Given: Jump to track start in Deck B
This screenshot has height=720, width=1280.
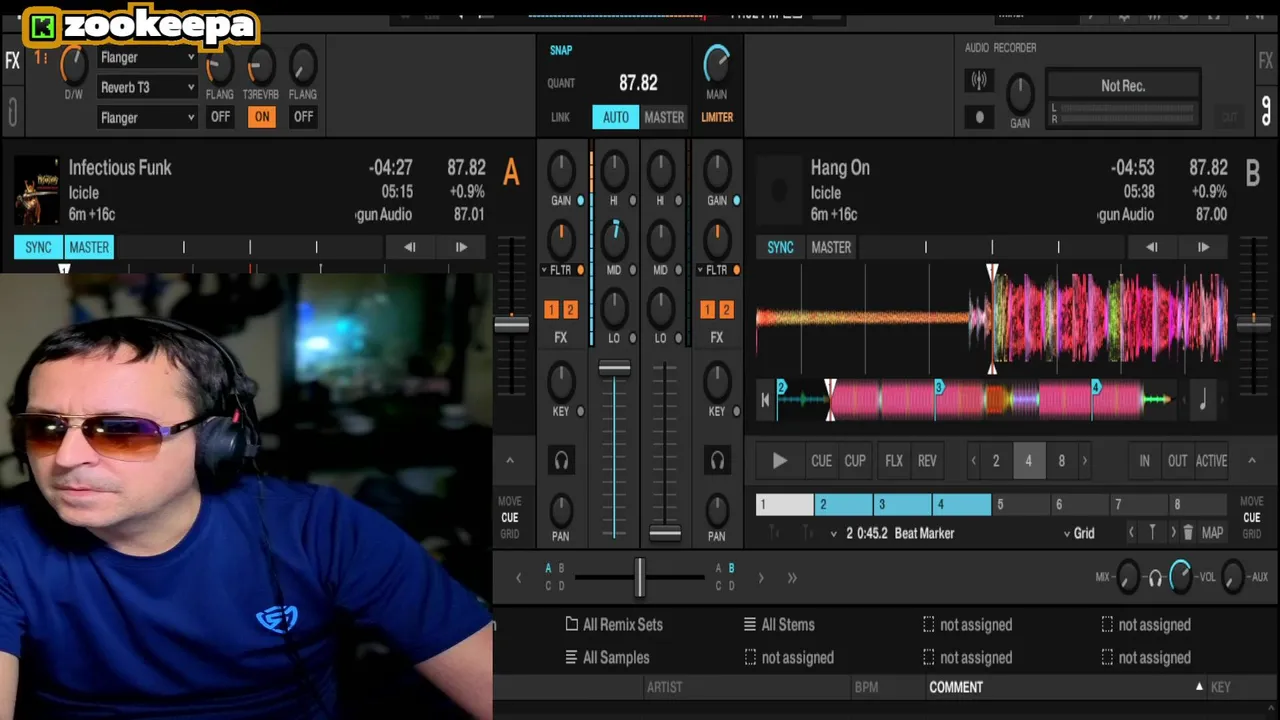Looking at the screenshot, I should click(x=765, y=400).
